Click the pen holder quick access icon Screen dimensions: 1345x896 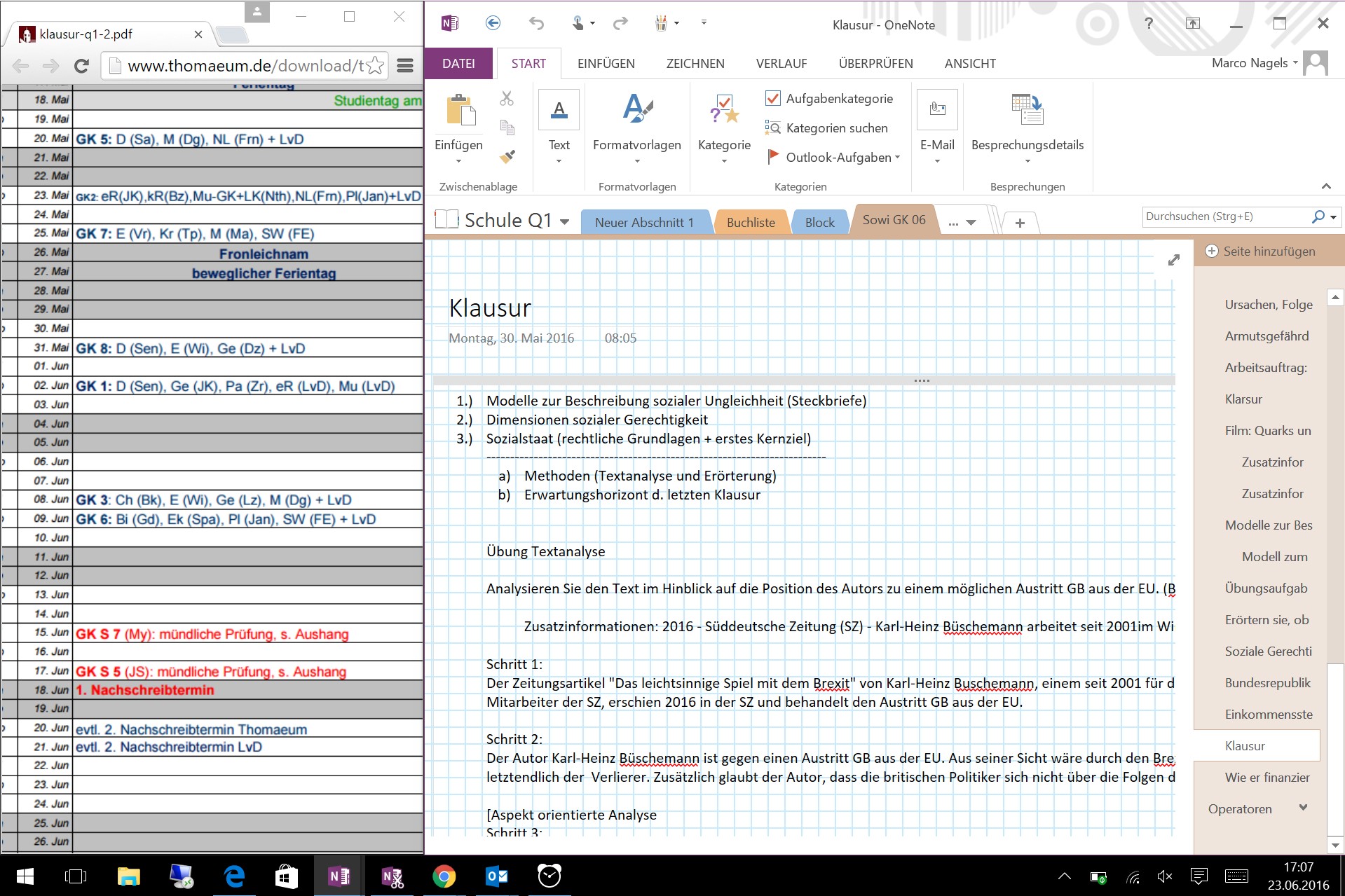[661, 23]
